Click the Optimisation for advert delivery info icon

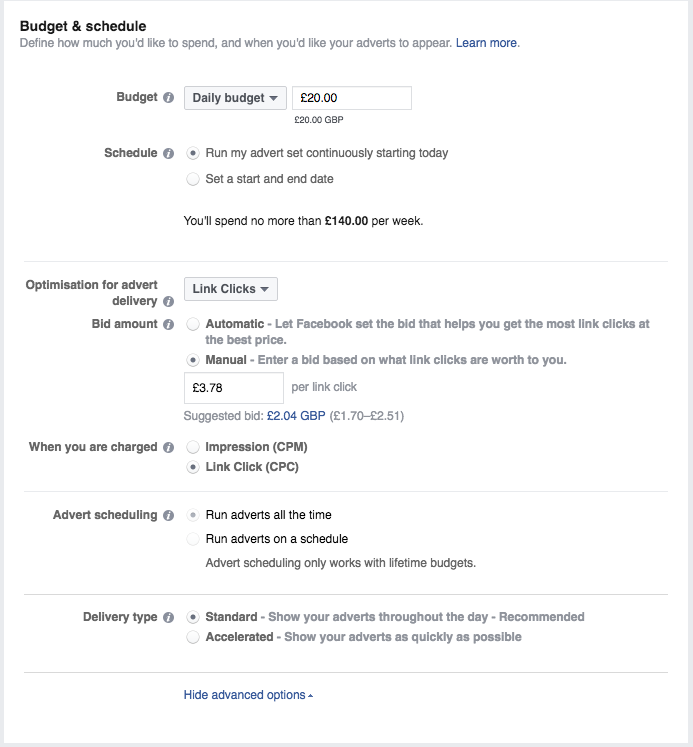(168, 301)
